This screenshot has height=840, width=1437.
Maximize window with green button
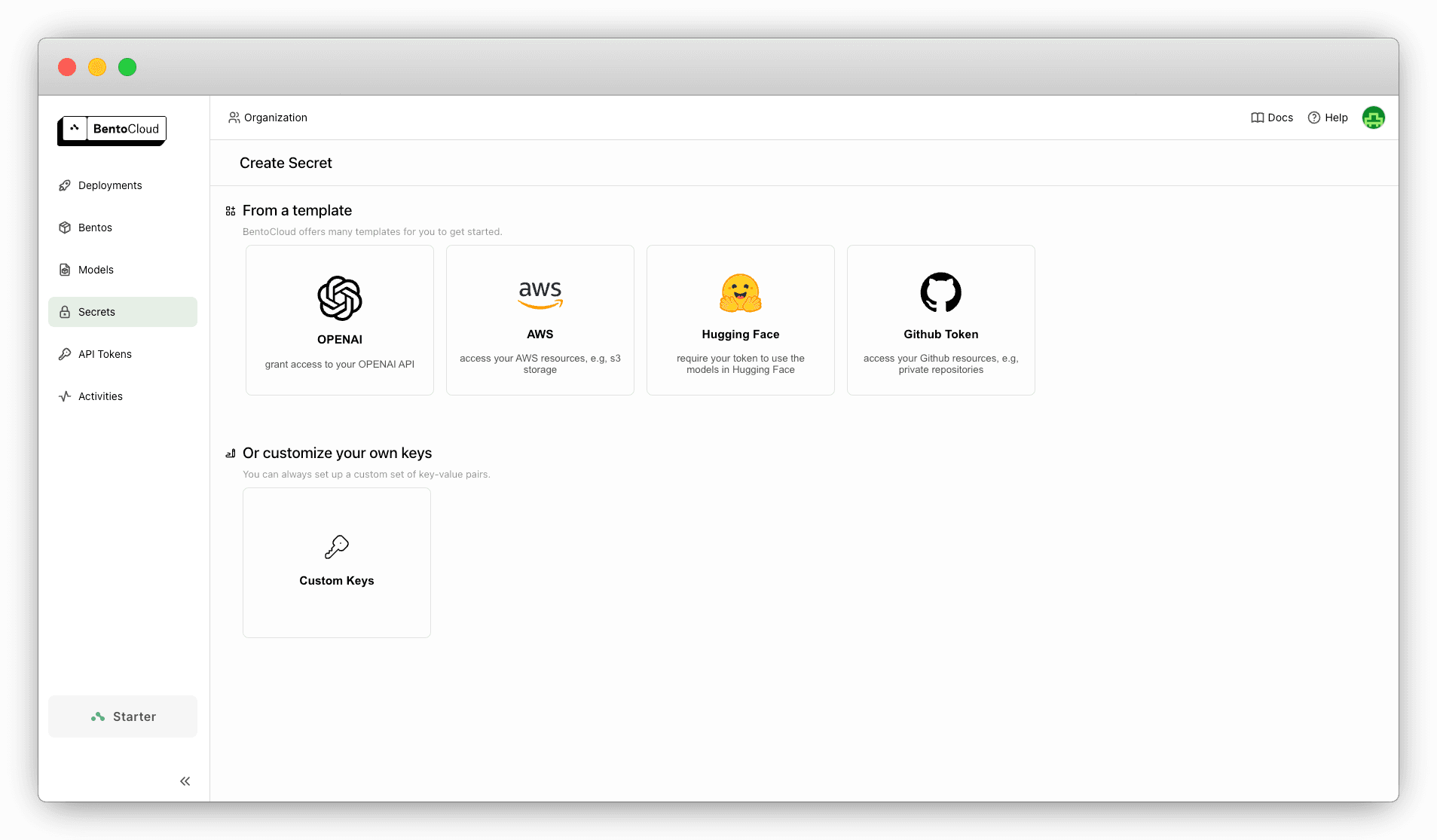(127, 67)
